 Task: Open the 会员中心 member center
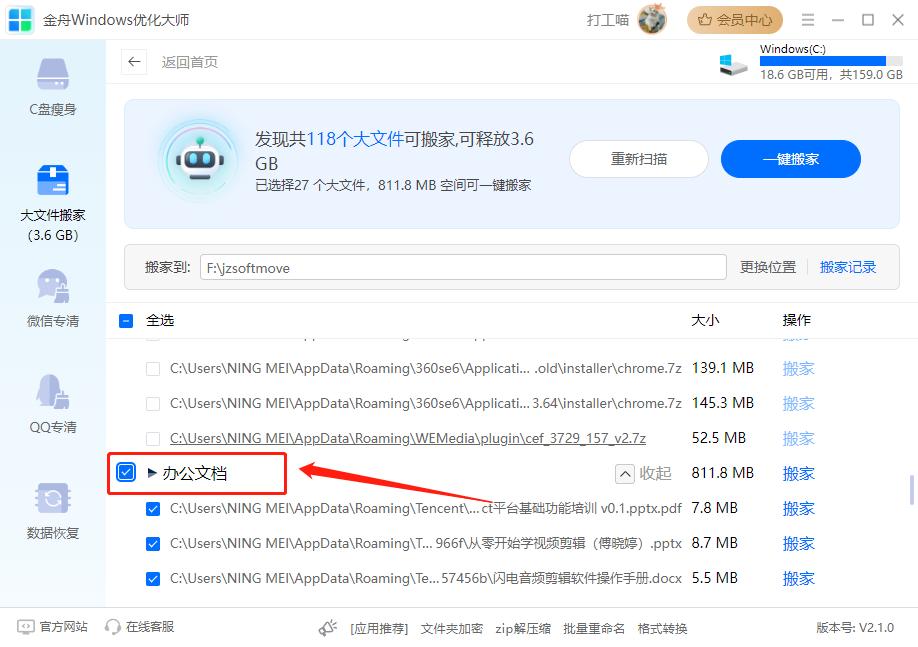point(735,19)
